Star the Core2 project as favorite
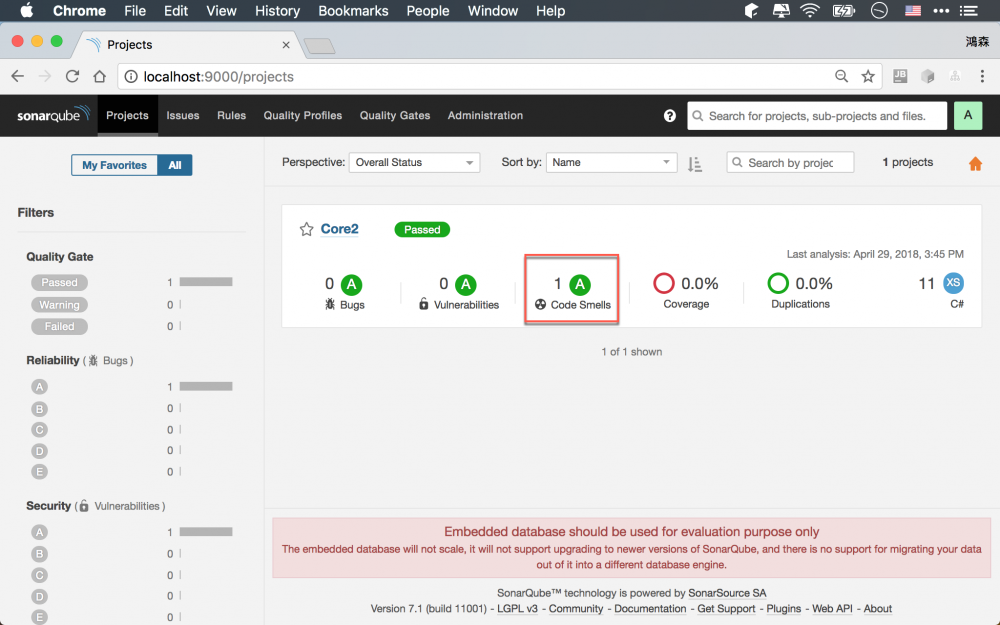The height and width of the screenshot is (625, 1000). point(307,229)
